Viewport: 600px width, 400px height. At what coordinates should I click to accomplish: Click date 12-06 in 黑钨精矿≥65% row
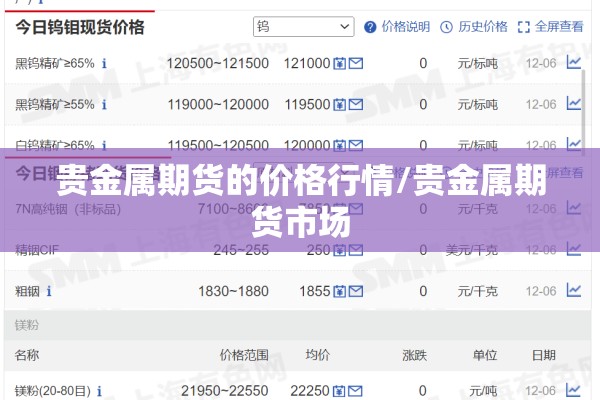[x=541, y=63]
